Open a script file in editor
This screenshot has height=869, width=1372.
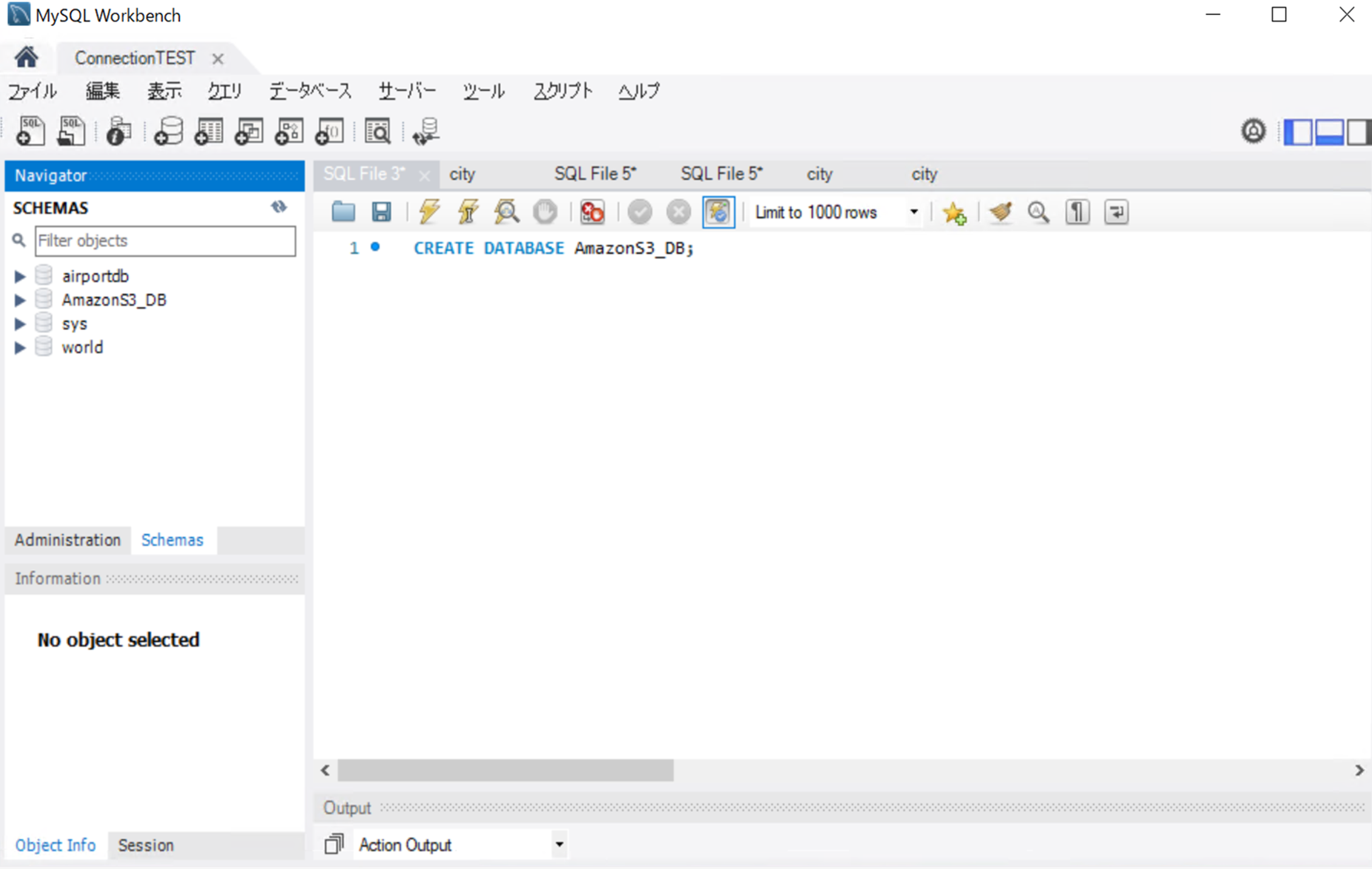click(x=343, y=212)
